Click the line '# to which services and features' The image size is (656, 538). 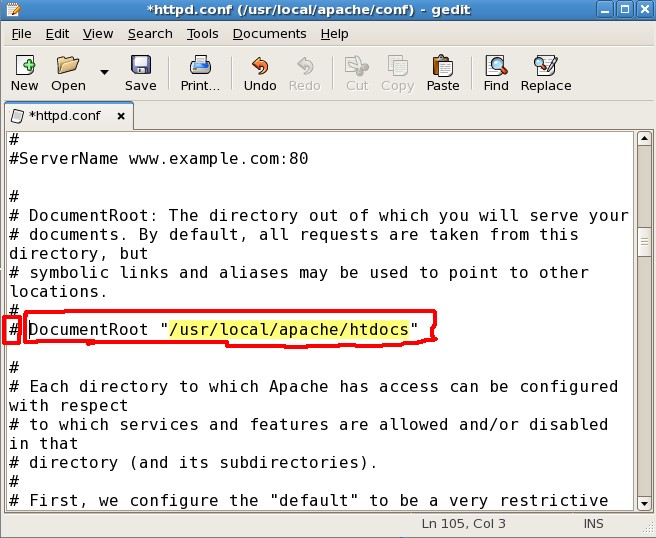[x=309, y=425]
